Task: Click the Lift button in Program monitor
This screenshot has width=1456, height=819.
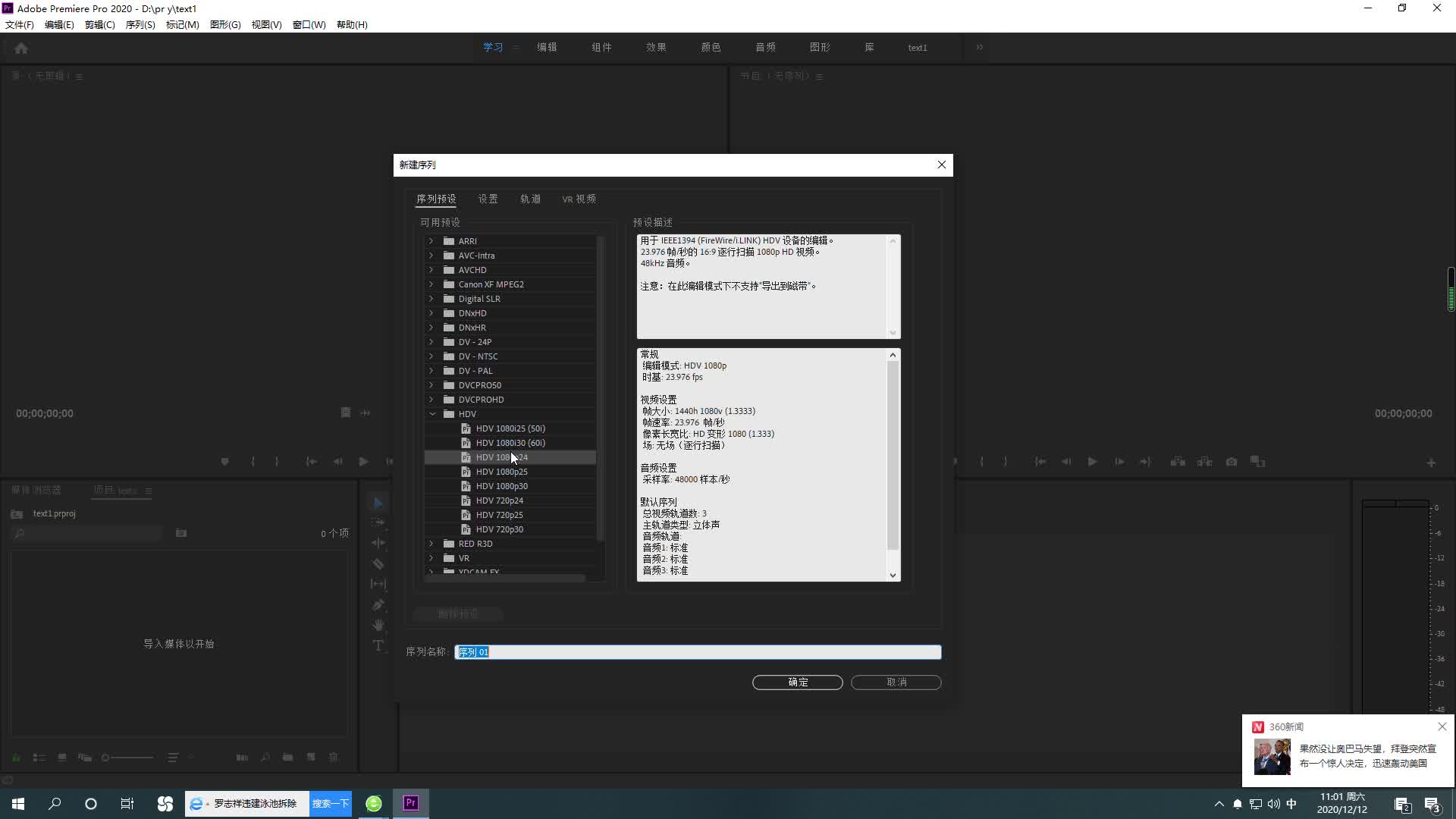Action: pos(1178,461)
